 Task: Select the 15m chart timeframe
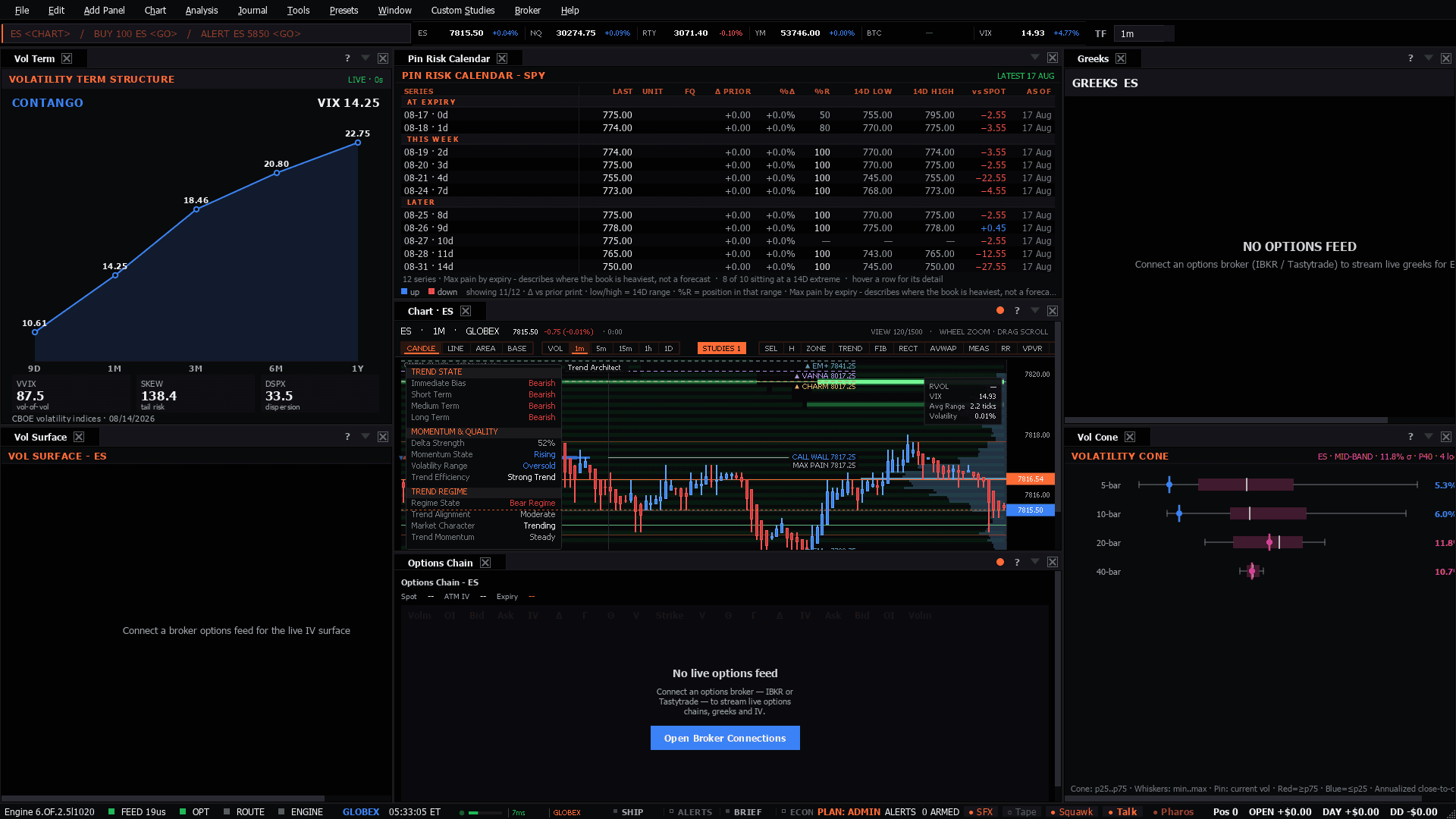(x=626, y=349)
